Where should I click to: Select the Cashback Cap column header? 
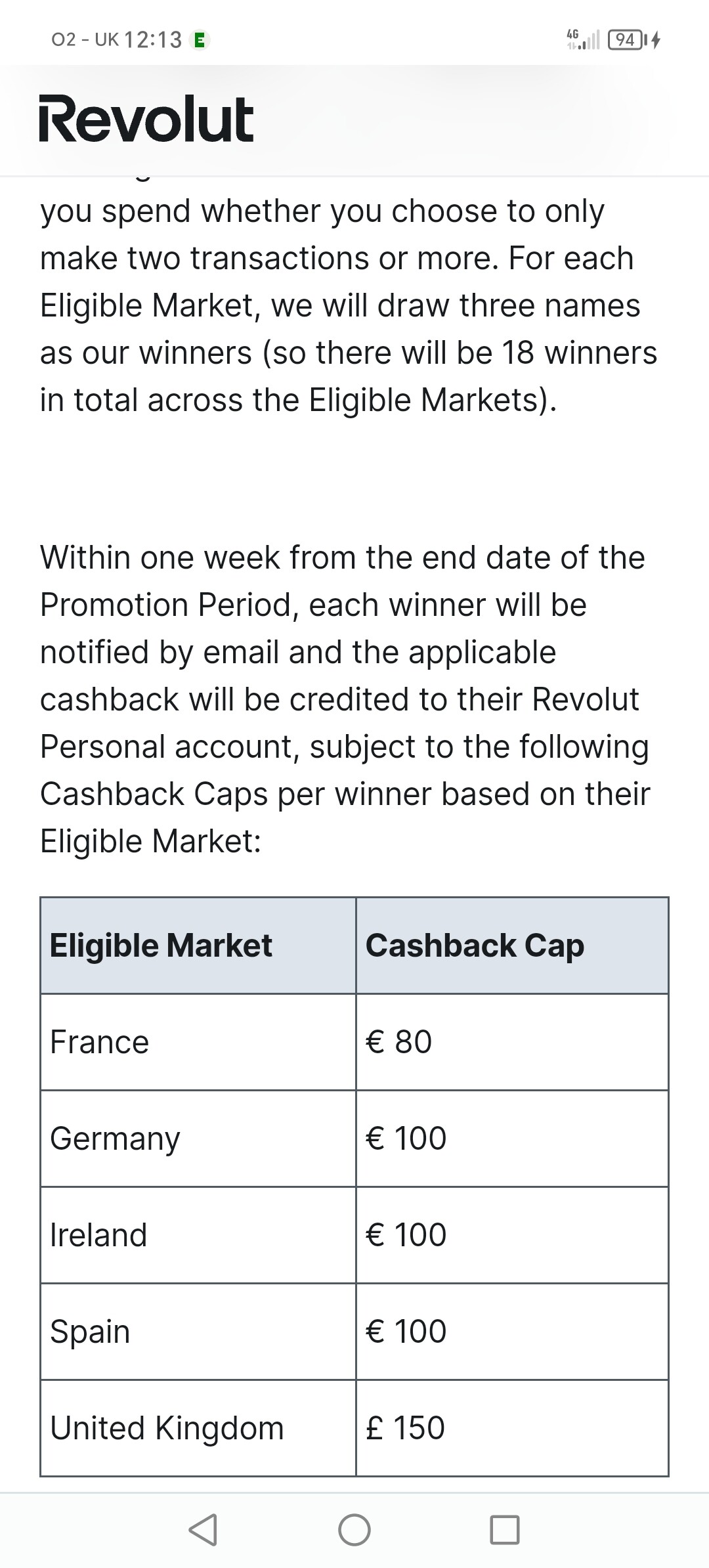[x=512, y=946]
